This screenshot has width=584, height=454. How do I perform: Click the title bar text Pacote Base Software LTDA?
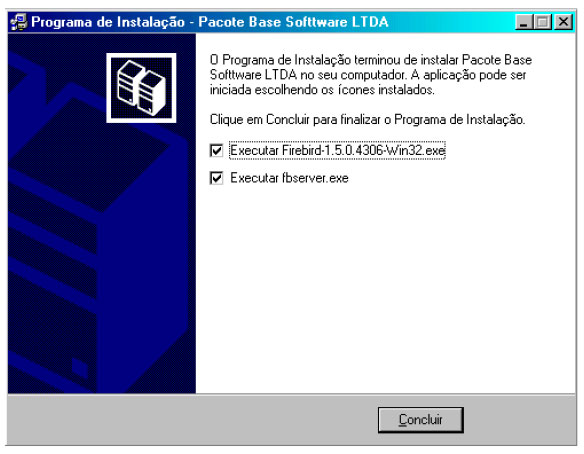click(x=293, y=22)
